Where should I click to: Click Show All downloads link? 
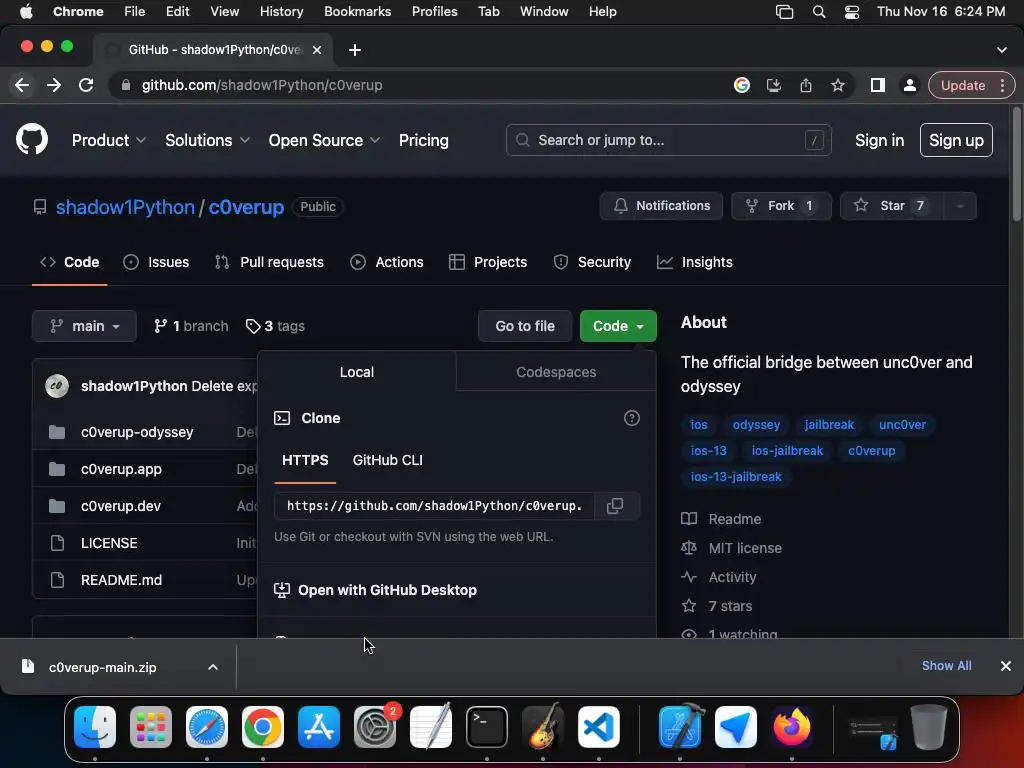coord(946,666)
